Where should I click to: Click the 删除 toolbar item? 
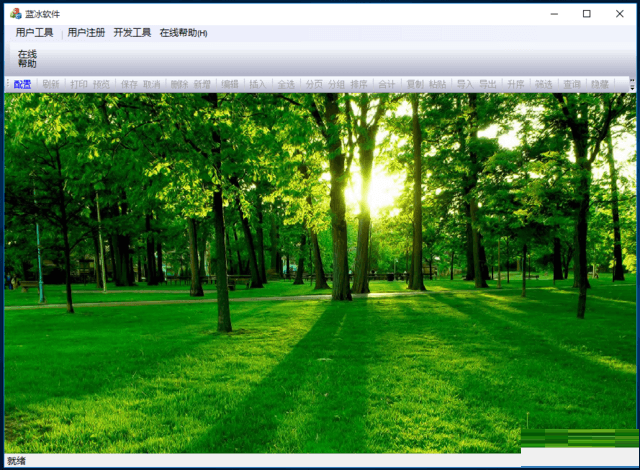tap(179, 85)
